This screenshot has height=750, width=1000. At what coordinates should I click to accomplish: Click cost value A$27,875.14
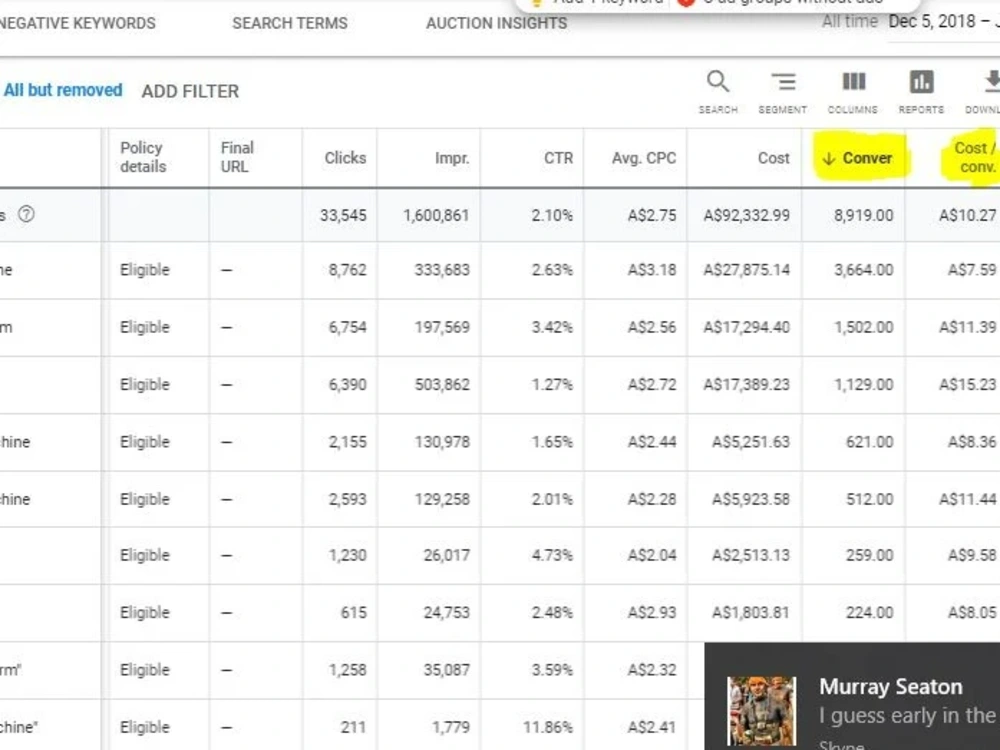746,270
